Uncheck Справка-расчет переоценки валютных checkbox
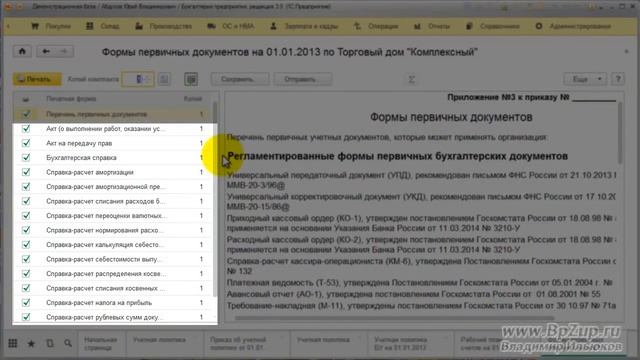640x360 pixels. pos(26,216)
